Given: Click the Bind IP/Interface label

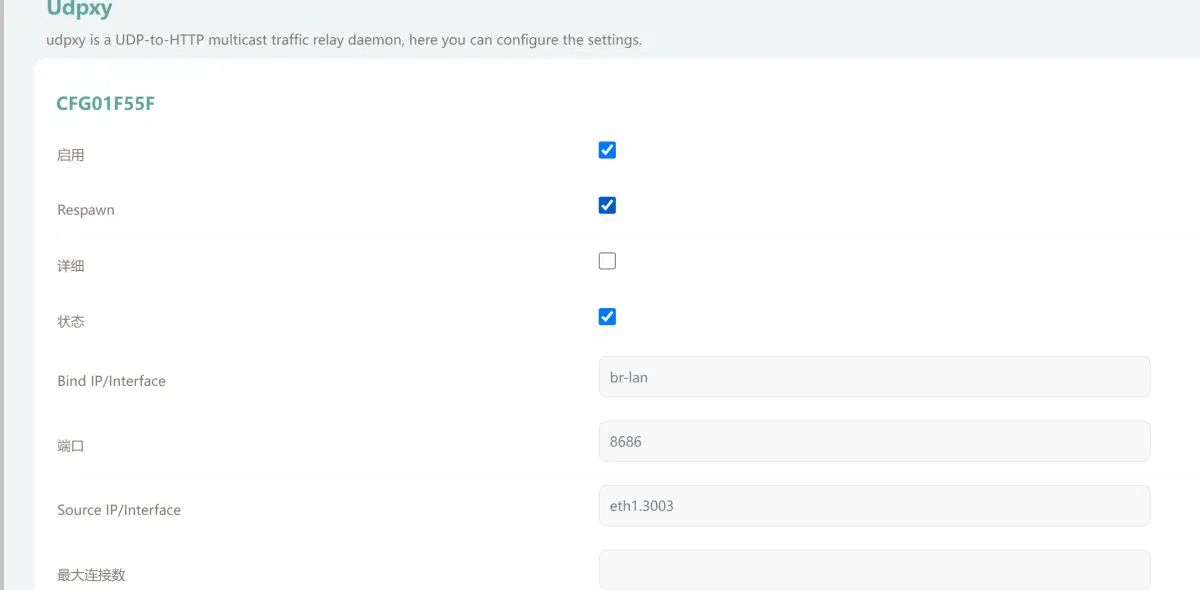Looking at the screenshot, I should tap(111, 381).
